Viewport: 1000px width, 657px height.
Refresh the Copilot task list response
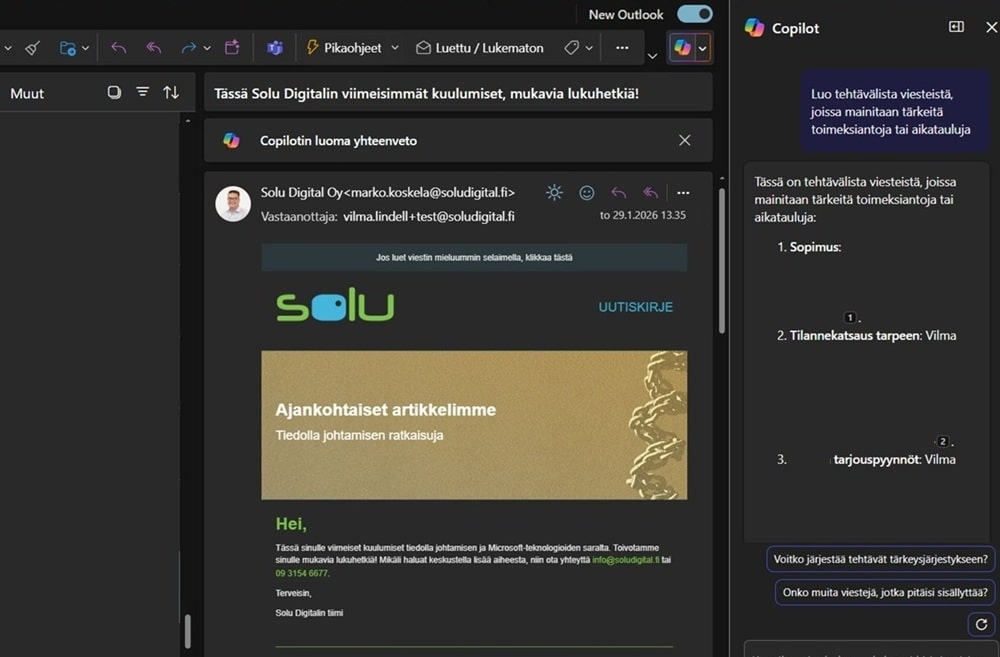(981, 624)
